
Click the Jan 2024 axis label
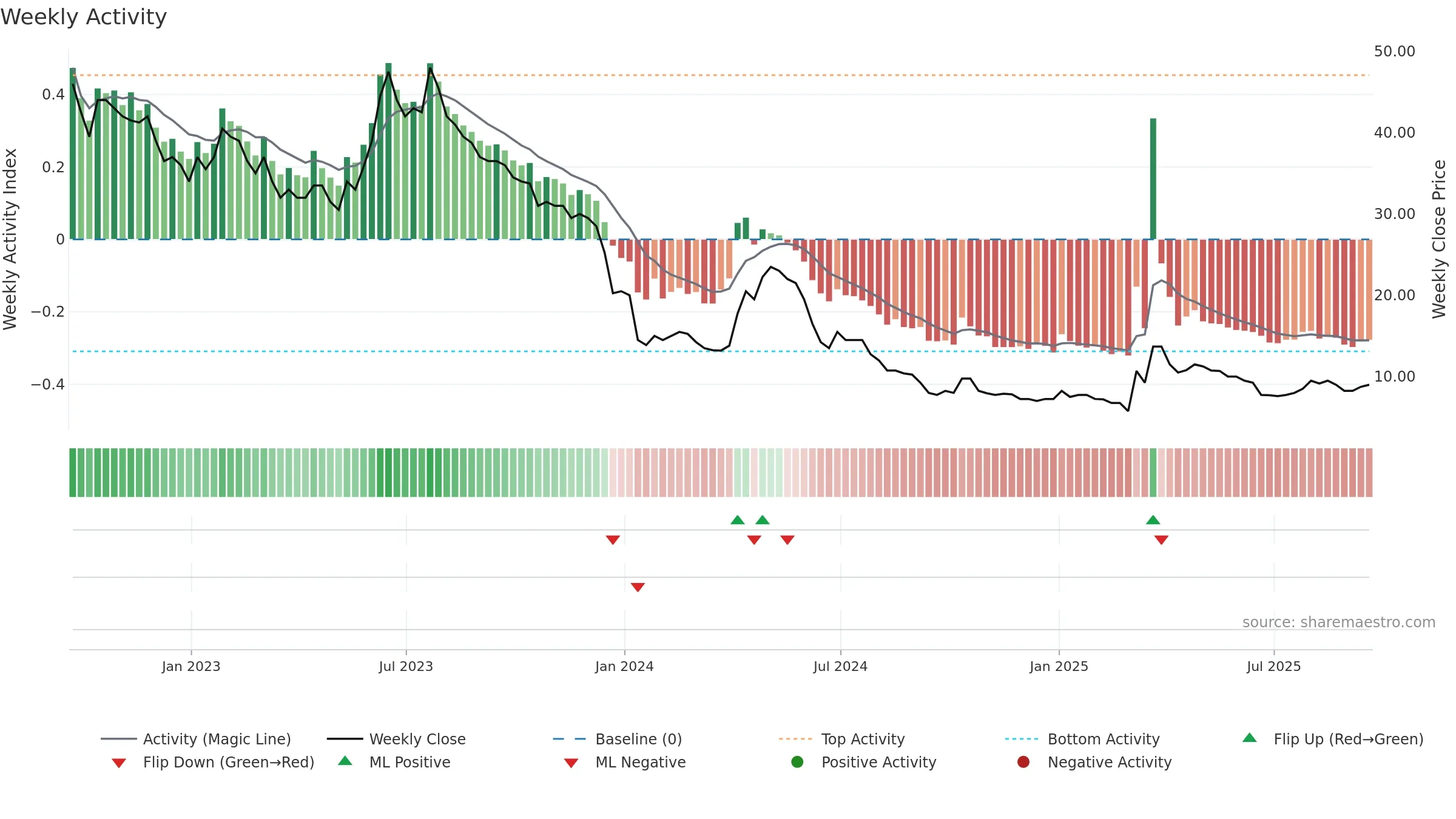[x=624, y=667]
